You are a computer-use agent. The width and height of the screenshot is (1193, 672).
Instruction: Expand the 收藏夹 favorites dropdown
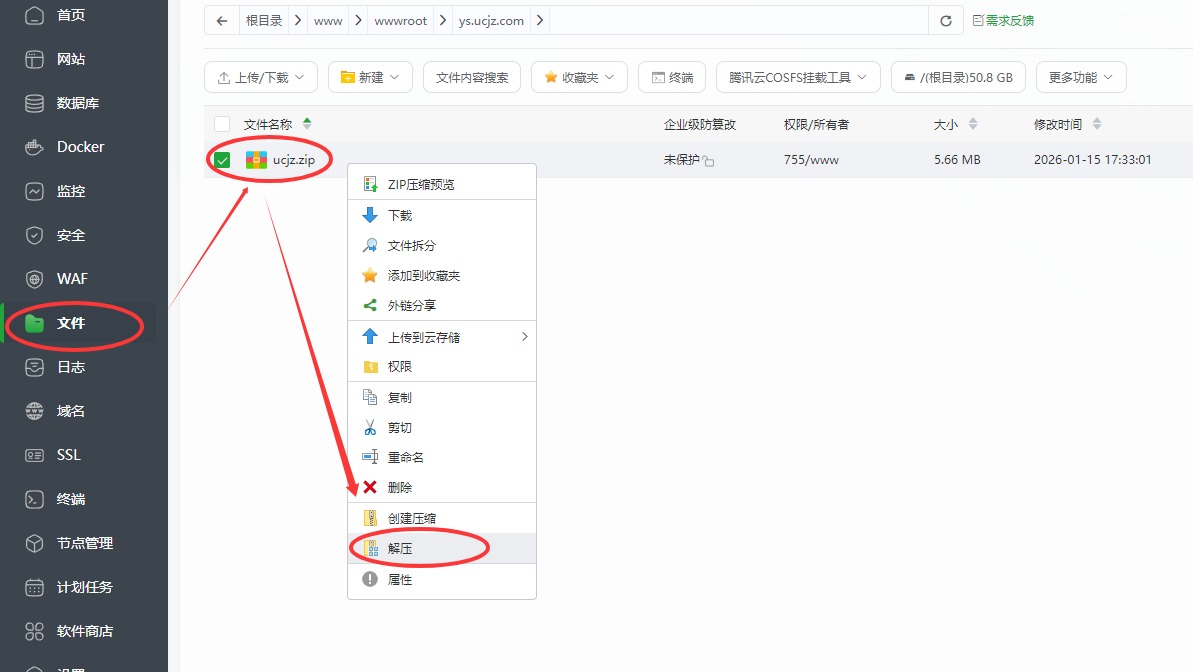tap(578, 76)
